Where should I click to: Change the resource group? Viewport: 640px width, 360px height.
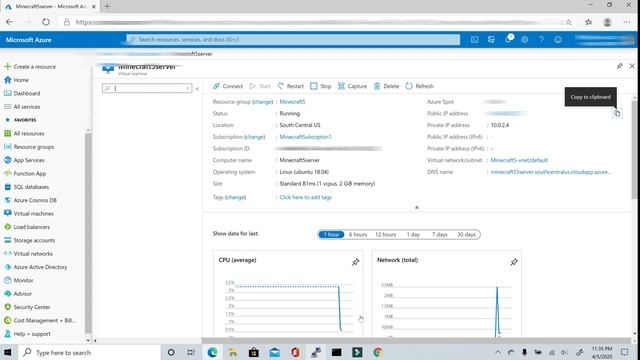point(262,102)
